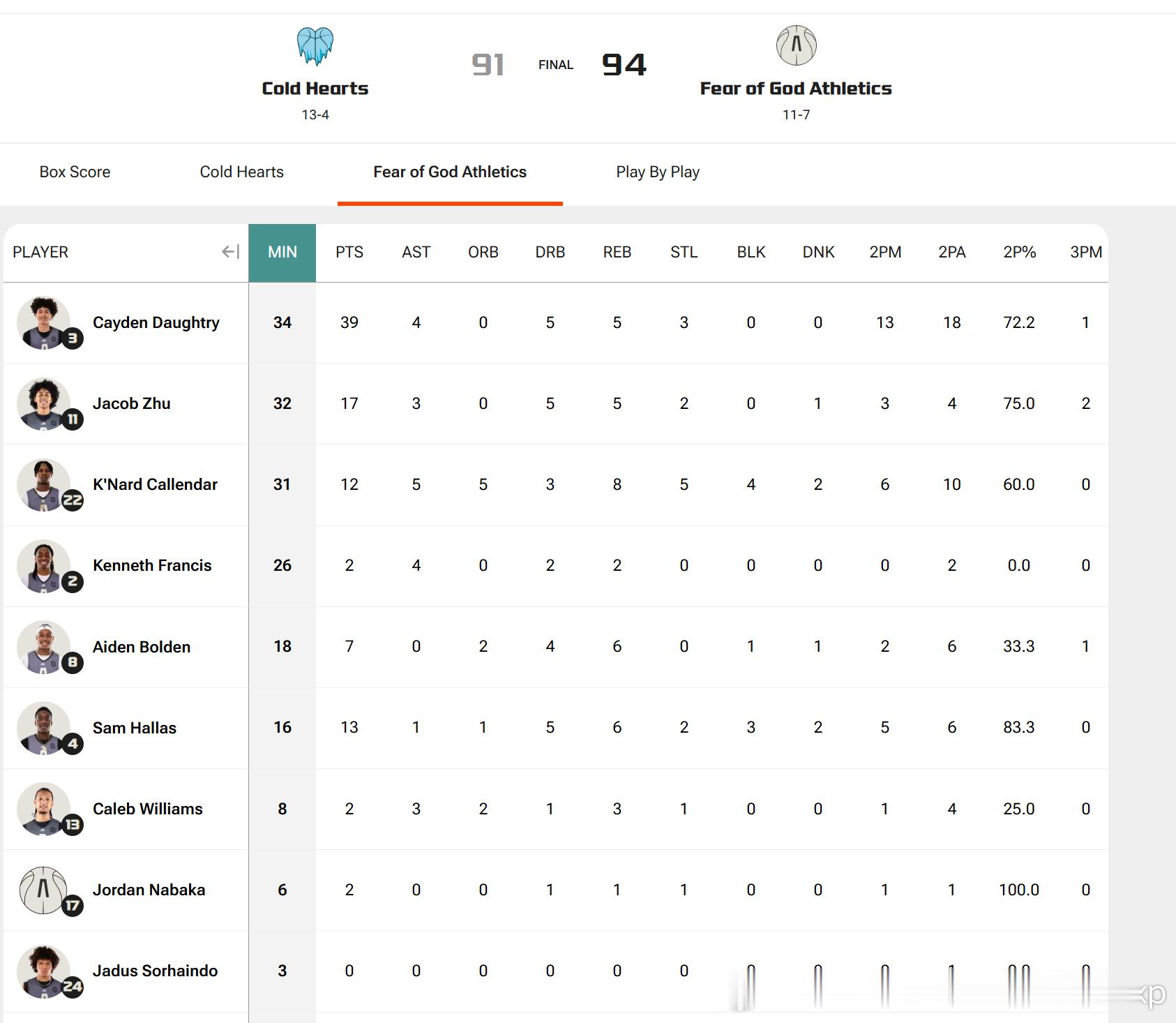Open Jadus Sorhaindo's player profile link
Screen dimensions: 1176x1023
(156, 971)
